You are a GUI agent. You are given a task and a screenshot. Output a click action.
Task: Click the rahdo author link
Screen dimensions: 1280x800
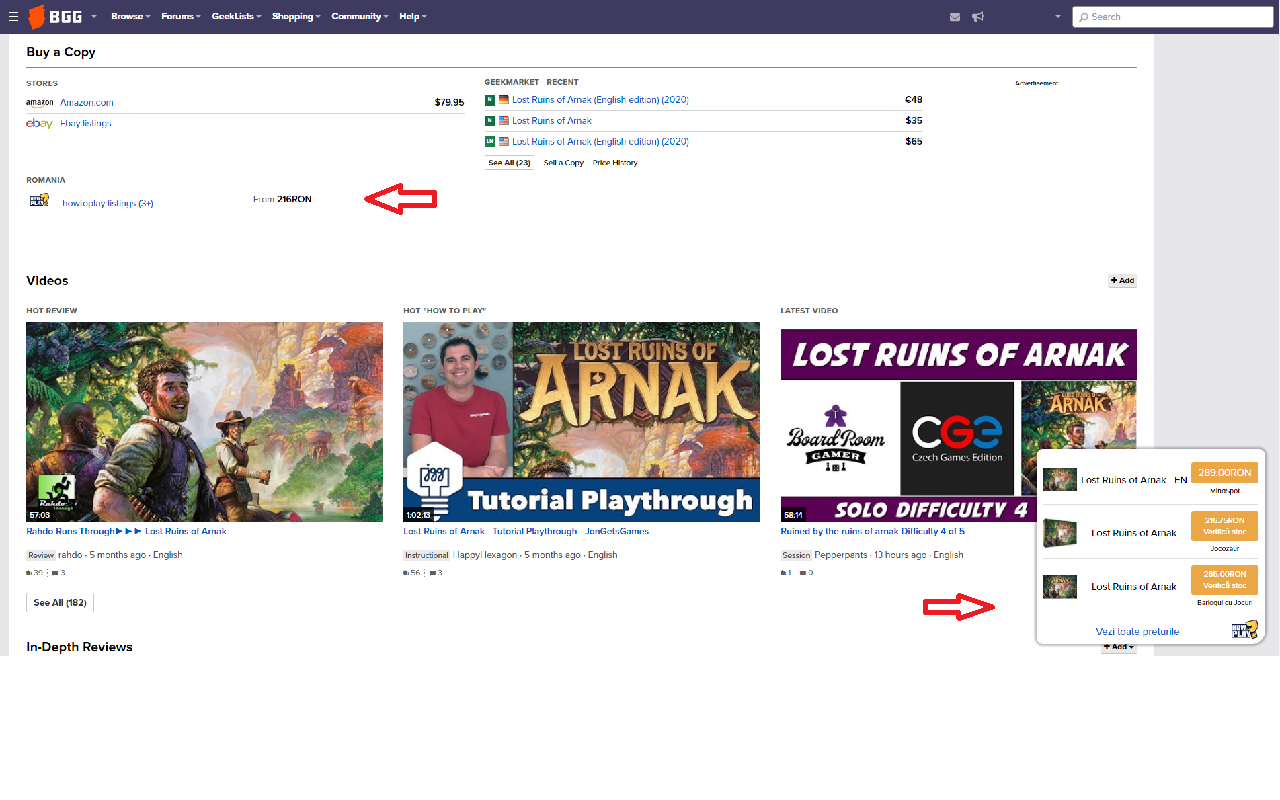coord(70,555)
